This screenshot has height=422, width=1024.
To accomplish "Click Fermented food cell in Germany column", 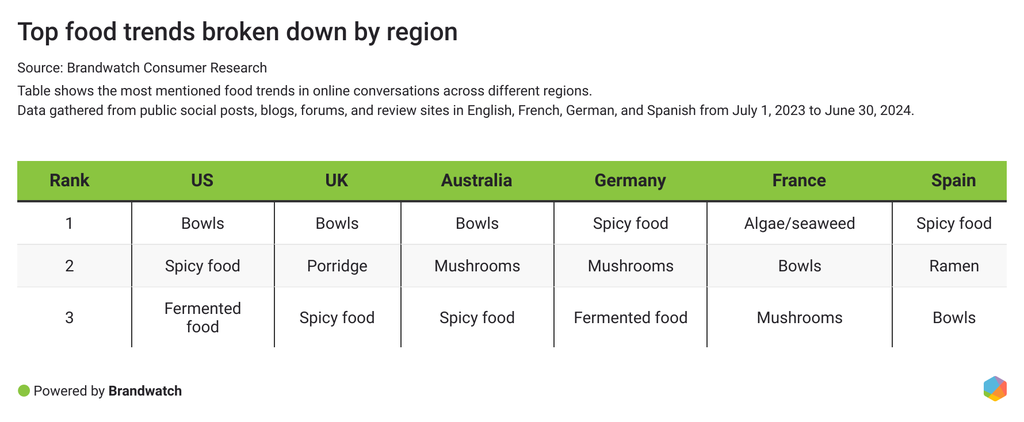I will point(630,317).
